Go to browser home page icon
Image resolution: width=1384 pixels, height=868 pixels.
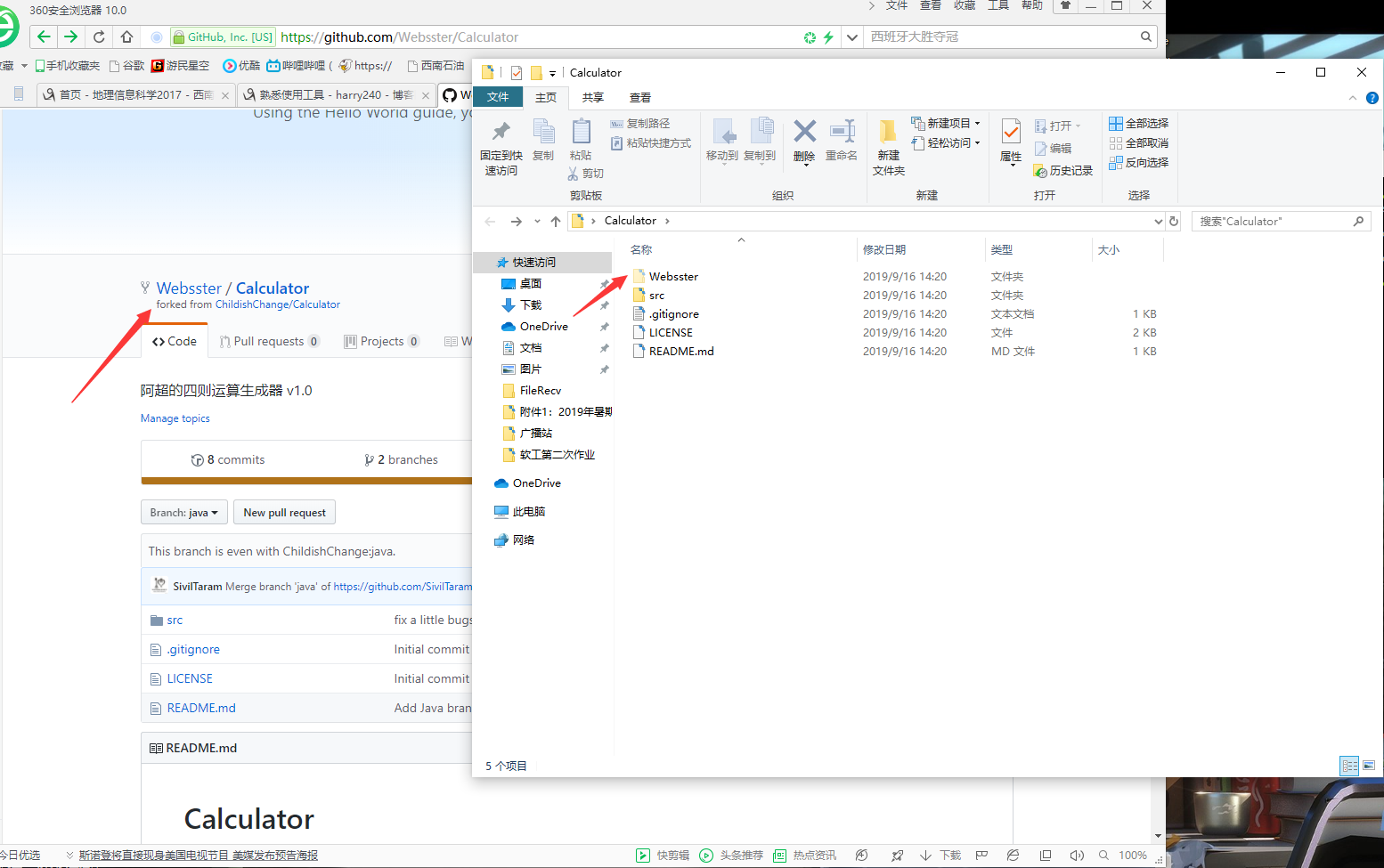126,37
